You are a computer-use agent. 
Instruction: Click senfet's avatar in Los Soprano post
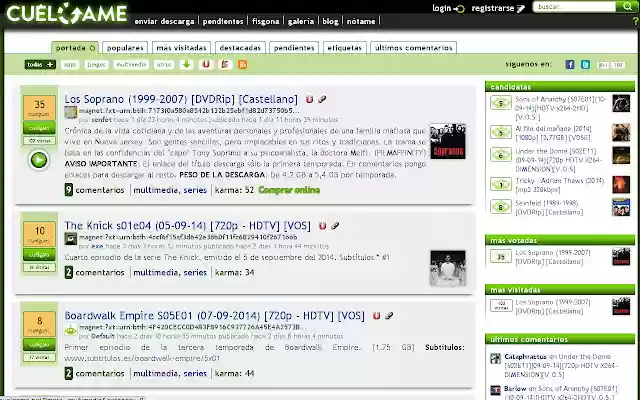(71, 112)
